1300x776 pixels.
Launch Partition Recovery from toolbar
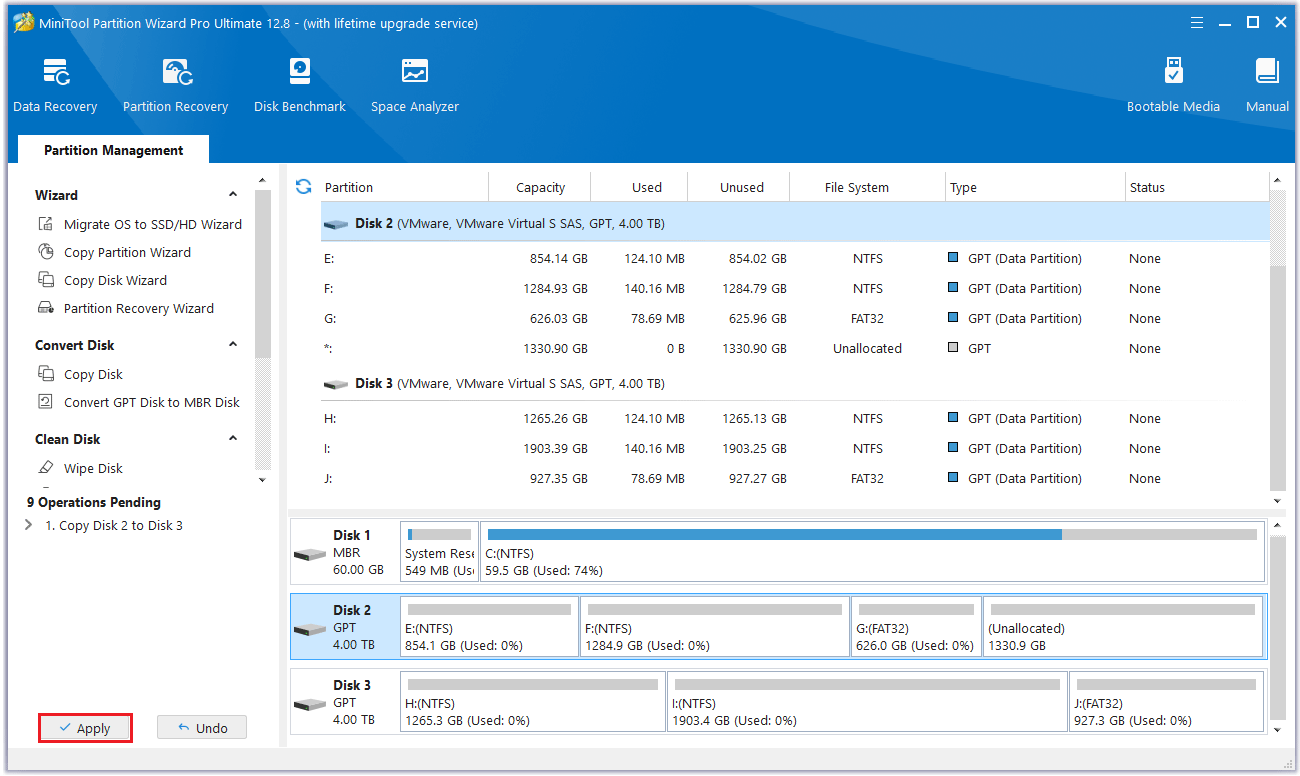pos(175,86)
